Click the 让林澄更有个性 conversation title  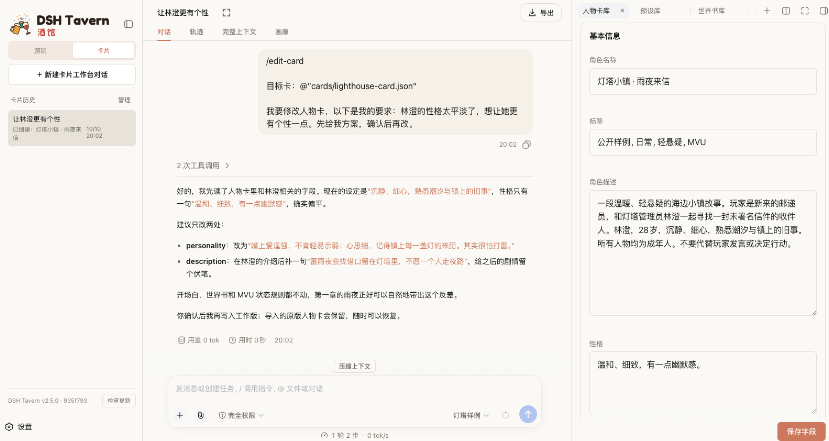pyautogui.click(x=183, y=13)
